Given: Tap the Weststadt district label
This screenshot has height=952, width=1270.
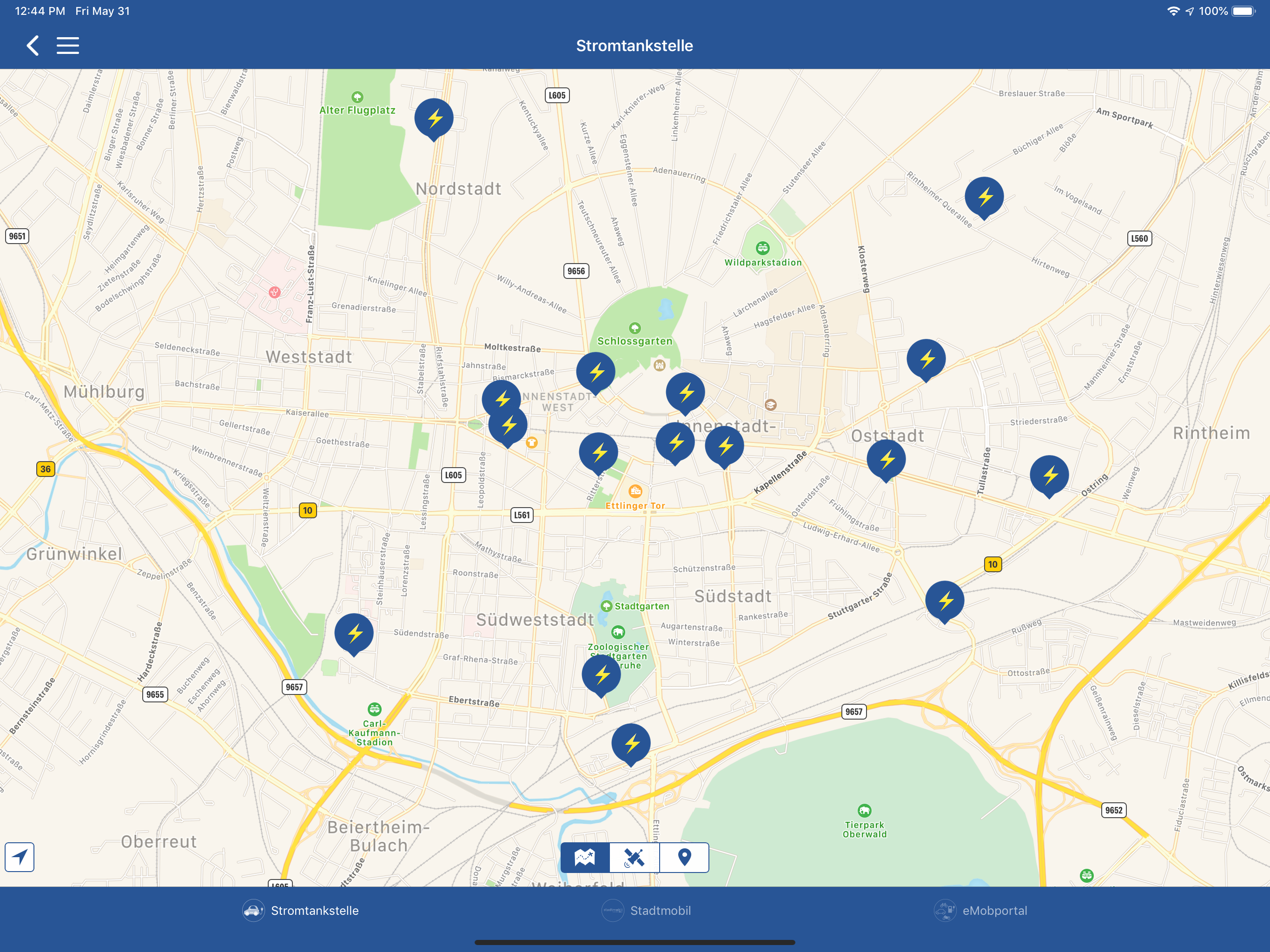Looking at the screenshot, I should point(309,357).
